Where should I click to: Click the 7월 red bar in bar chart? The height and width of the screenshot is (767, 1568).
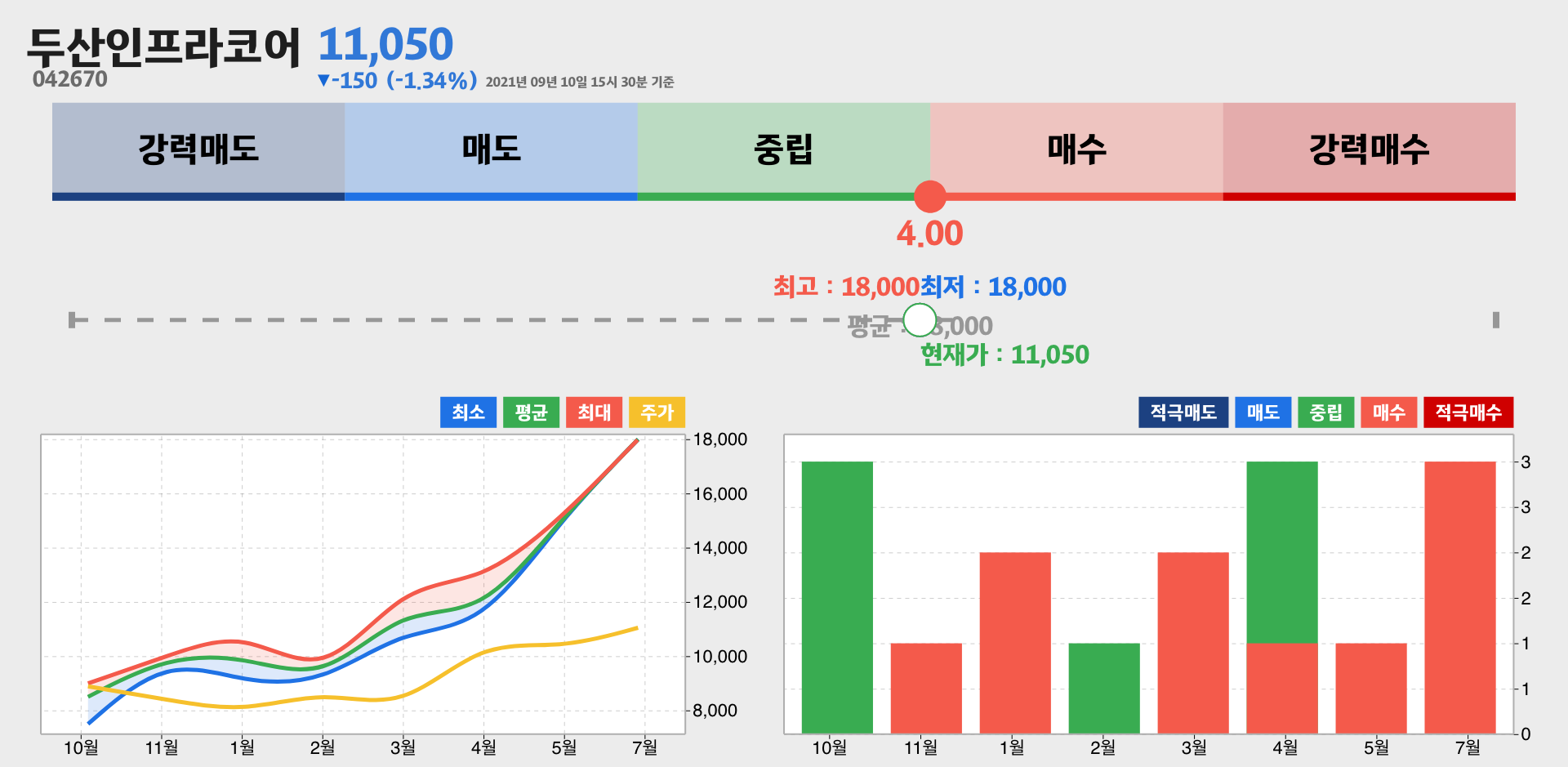1460,597
